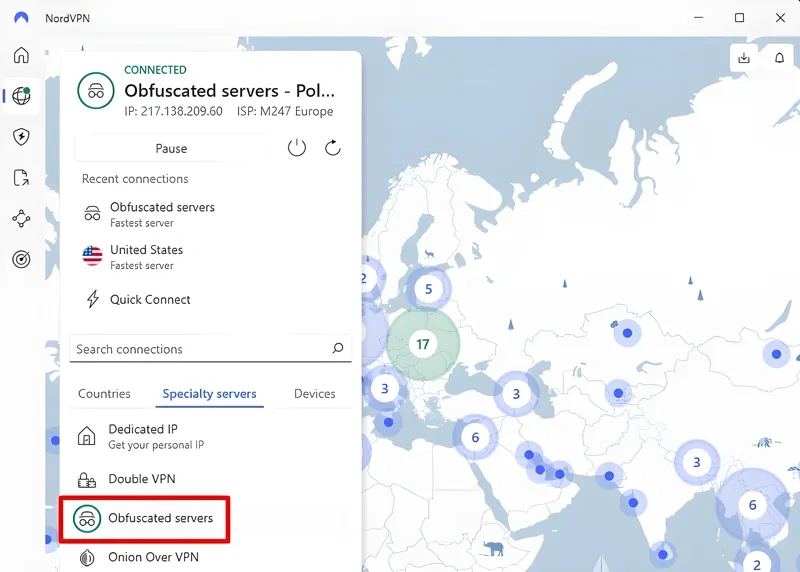Switch to the Specialty servers tab
The height and width of the screenshot is (572, 800).
pyautogui.click(x=210, y=393)
